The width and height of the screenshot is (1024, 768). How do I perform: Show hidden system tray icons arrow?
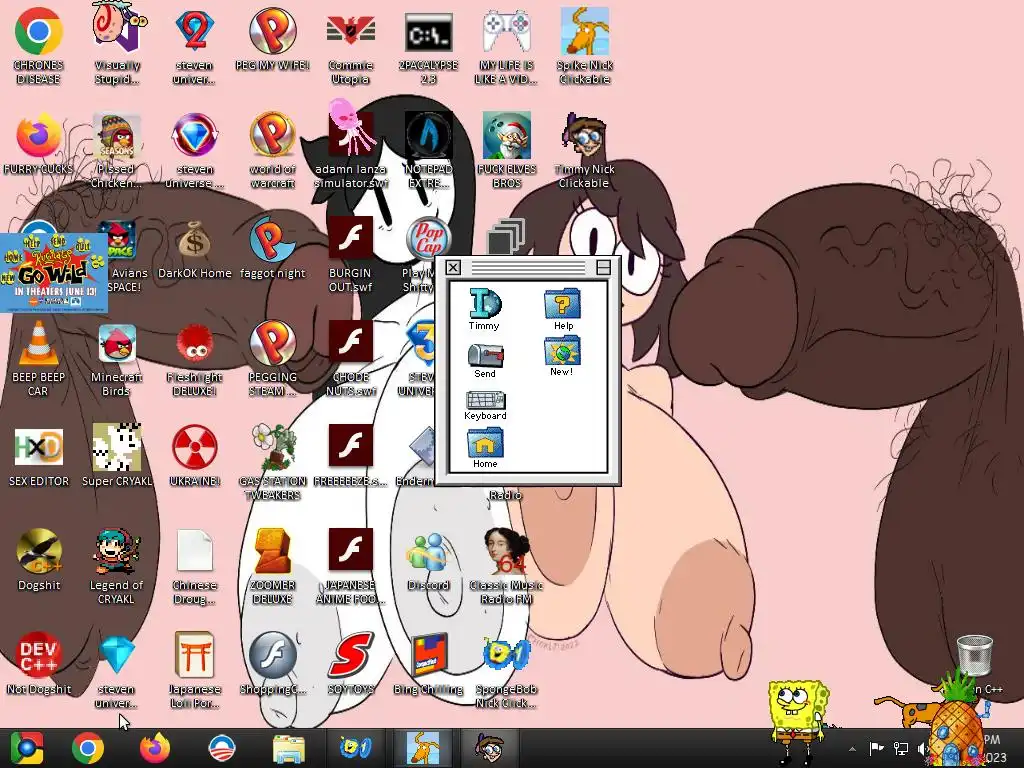pos(852,749)
